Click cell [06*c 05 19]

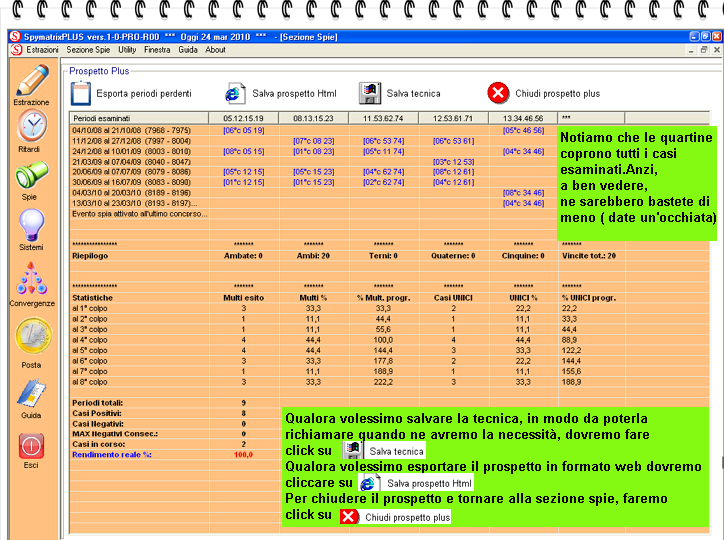coord(244,131)
